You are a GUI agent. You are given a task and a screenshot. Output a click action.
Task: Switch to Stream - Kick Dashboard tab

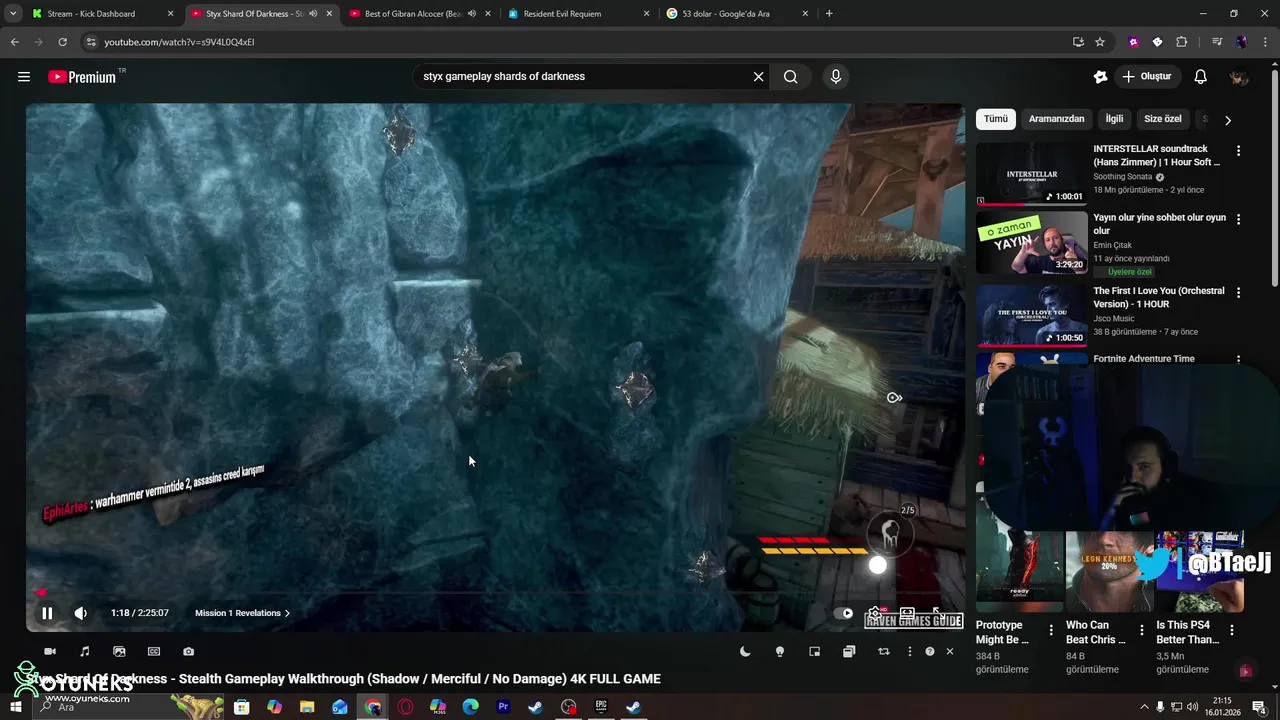click(103, 14)
